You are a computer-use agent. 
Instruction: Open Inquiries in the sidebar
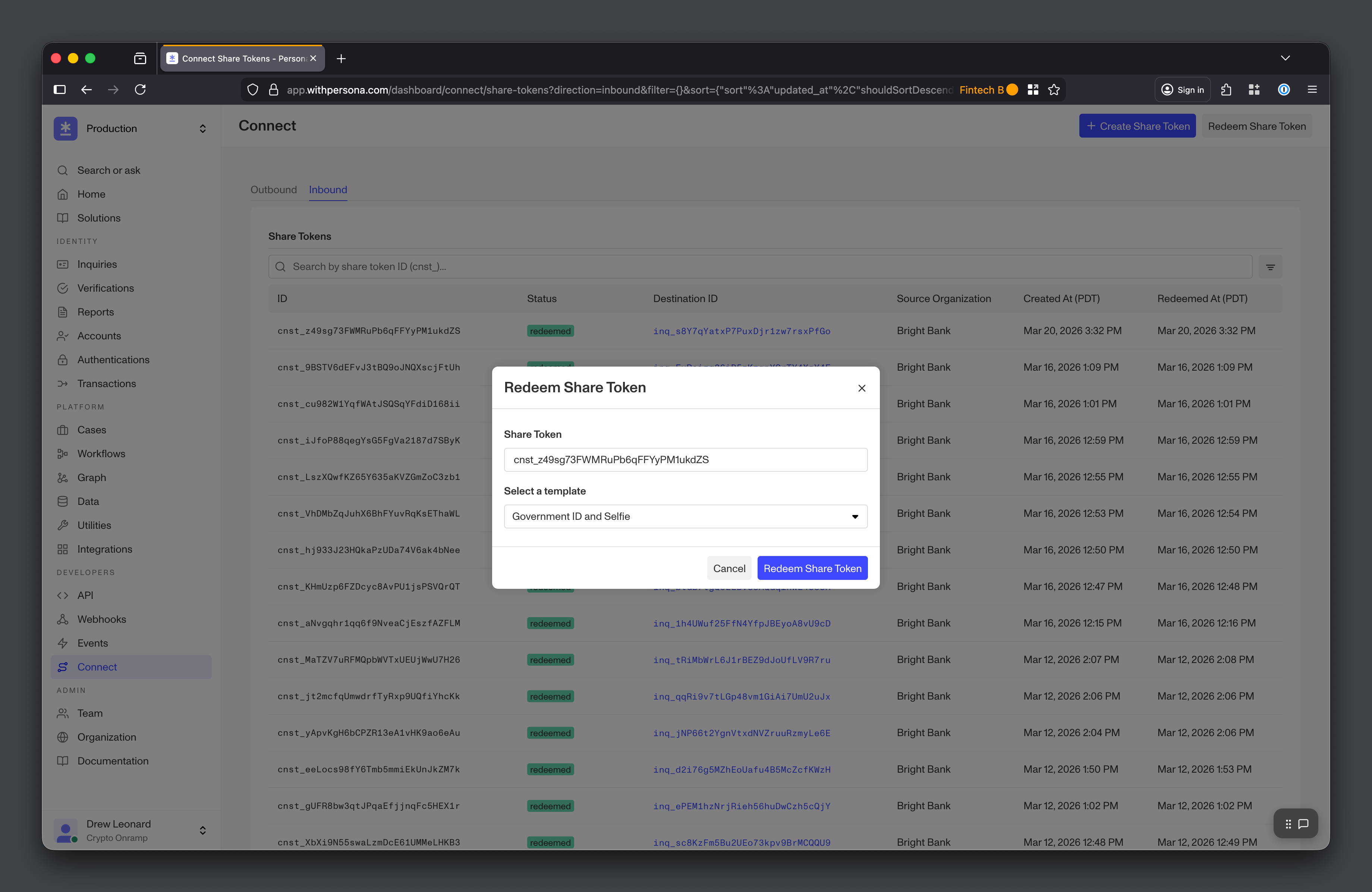[97, 264]
